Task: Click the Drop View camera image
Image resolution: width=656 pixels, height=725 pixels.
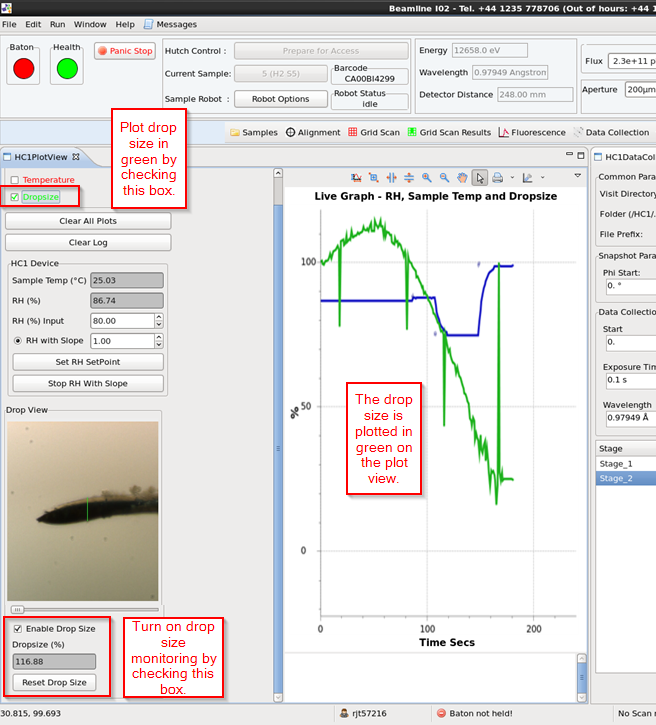Action: (x=83, y=511)
